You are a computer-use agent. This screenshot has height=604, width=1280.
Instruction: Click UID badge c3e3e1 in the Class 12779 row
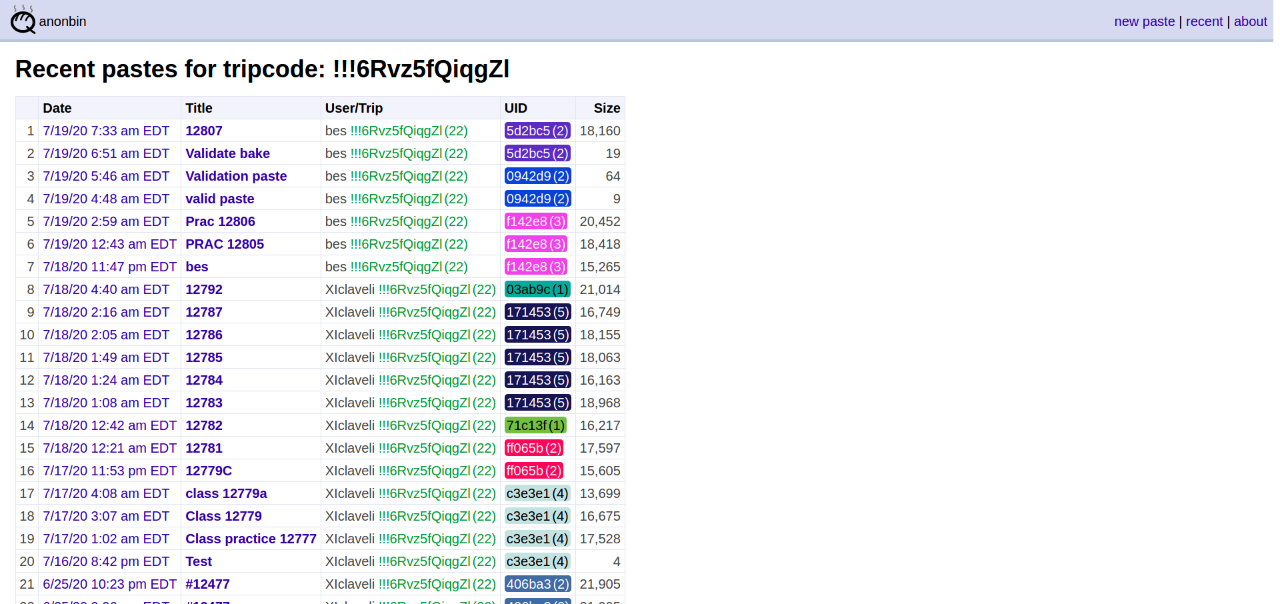point(538,516)
